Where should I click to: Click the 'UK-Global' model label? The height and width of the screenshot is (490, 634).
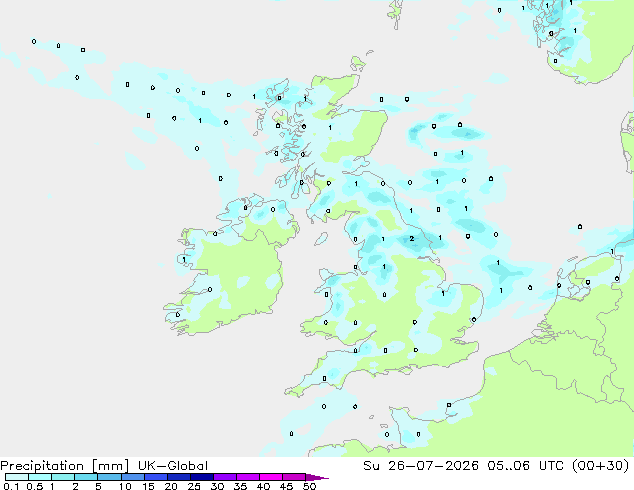pos(173,466)
